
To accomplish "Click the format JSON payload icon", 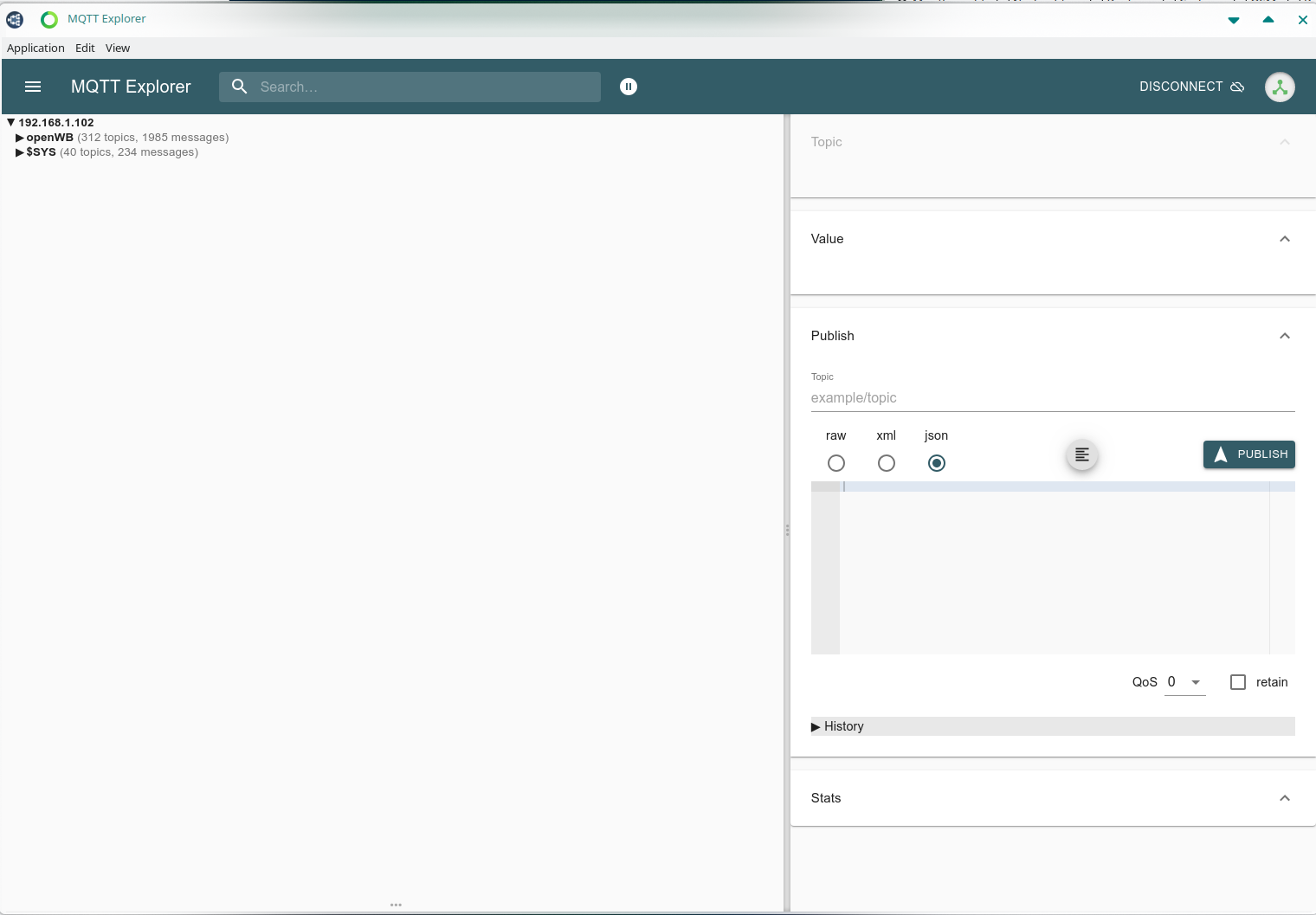I will (x=1081, y=454).
